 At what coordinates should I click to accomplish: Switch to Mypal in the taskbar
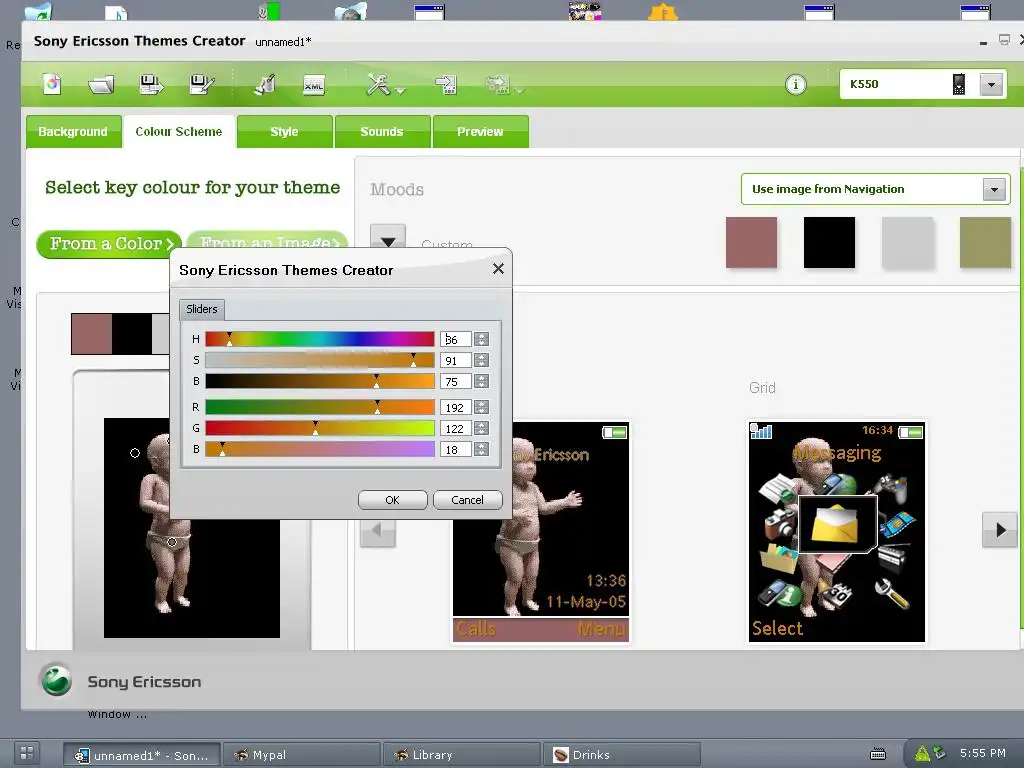click(x=301, y=755)
